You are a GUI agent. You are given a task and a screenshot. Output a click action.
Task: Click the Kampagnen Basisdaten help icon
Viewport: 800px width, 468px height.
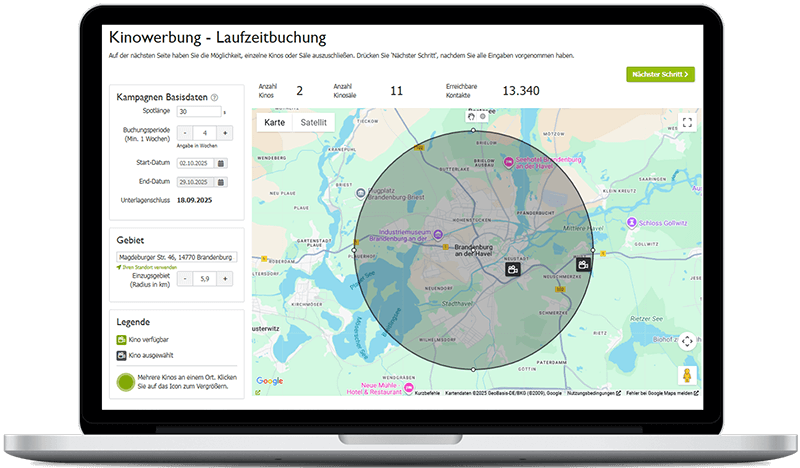click(214, 96)
